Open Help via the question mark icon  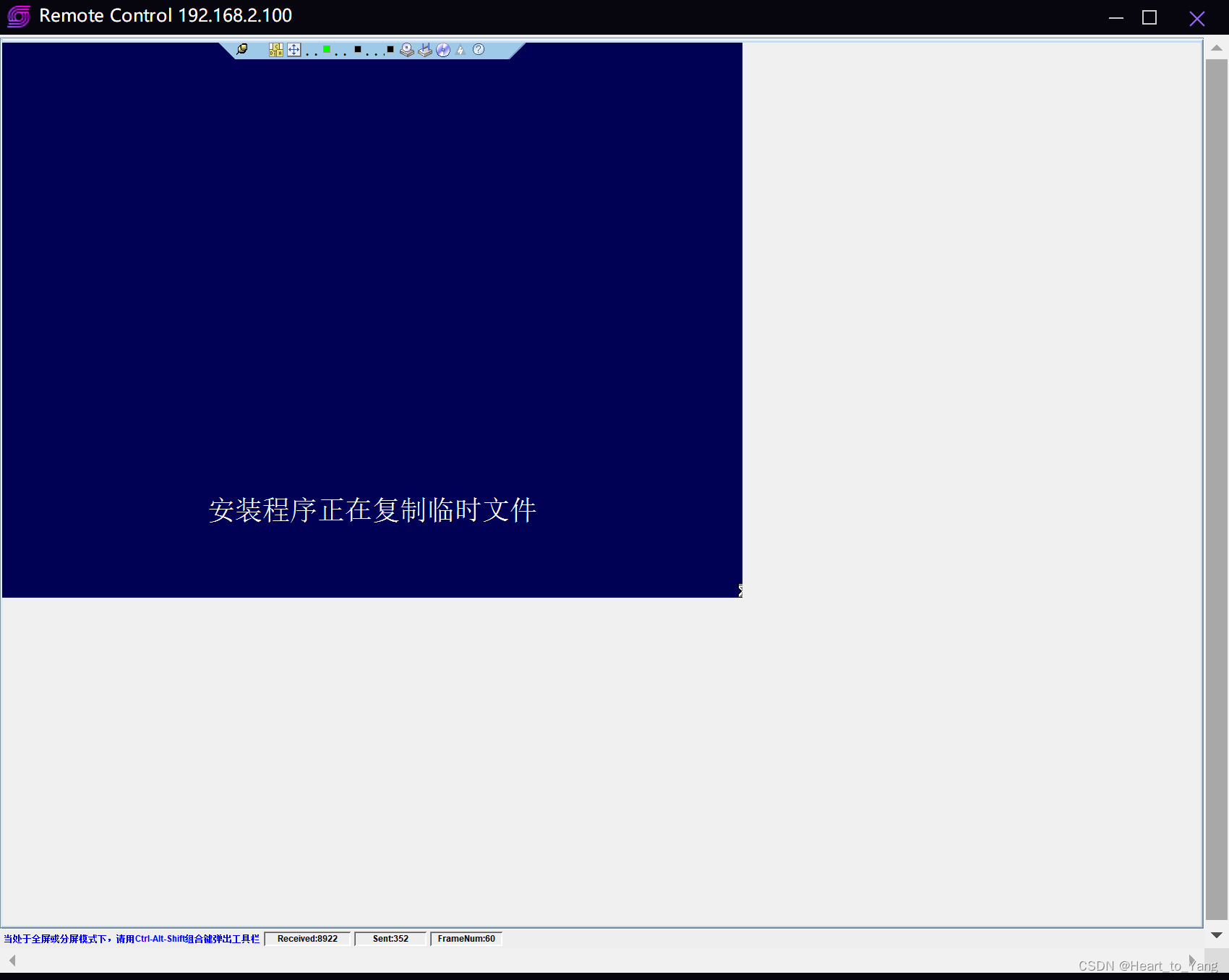[x=479, y=50]
